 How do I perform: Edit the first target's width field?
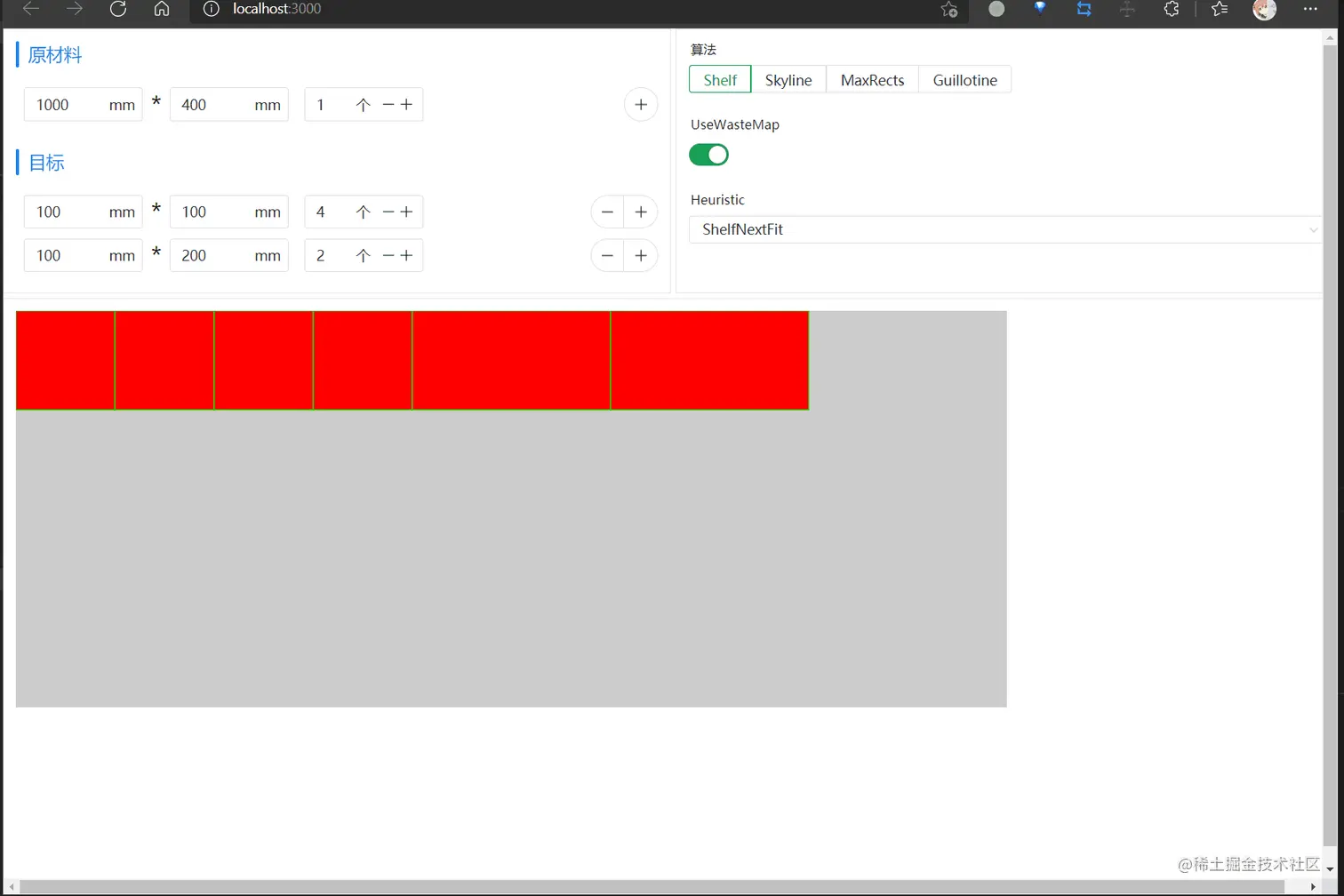pyautogui.click(x=83, y=212)
